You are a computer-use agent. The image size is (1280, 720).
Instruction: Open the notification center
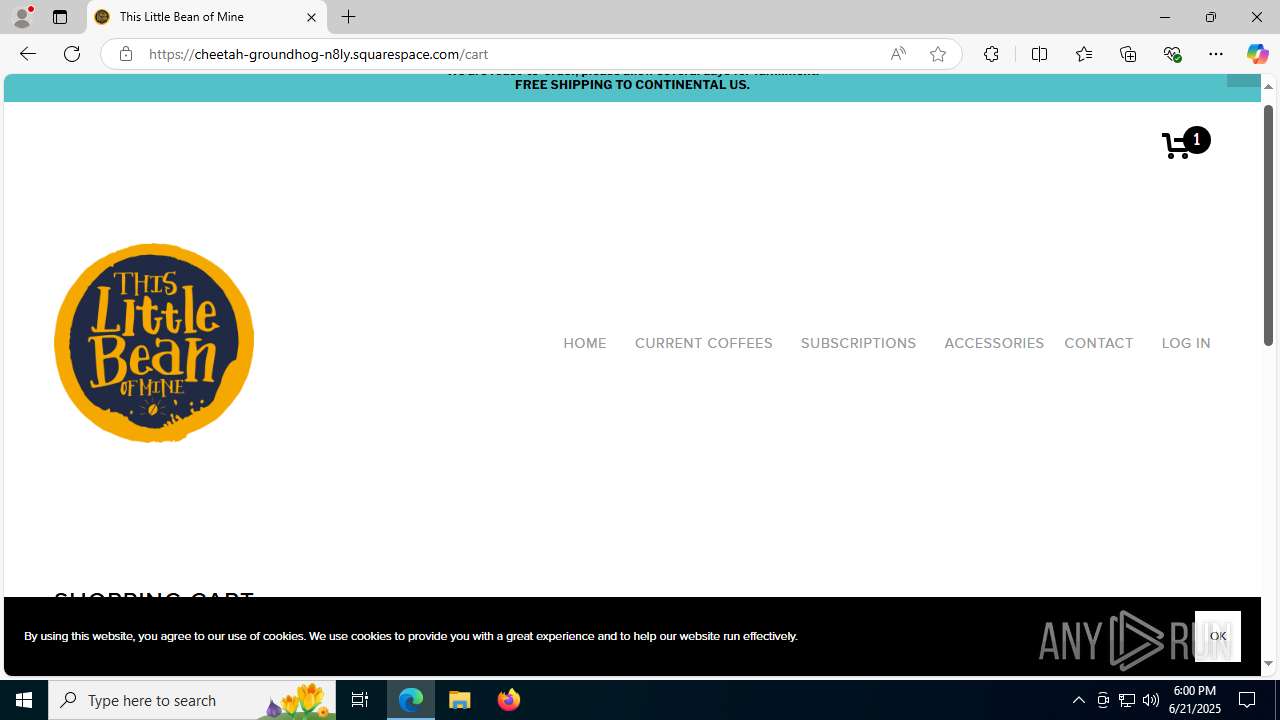(x=1248, y=700)
